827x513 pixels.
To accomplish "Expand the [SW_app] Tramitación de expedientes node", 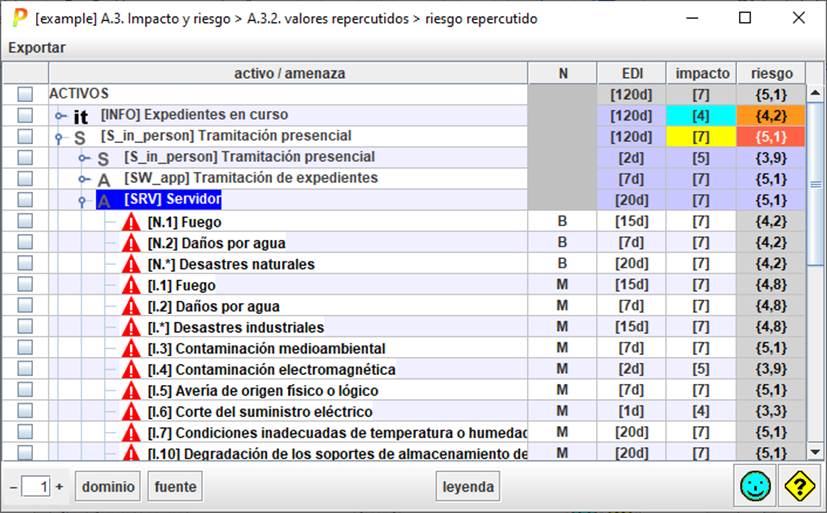I will [x=85, y=179].
